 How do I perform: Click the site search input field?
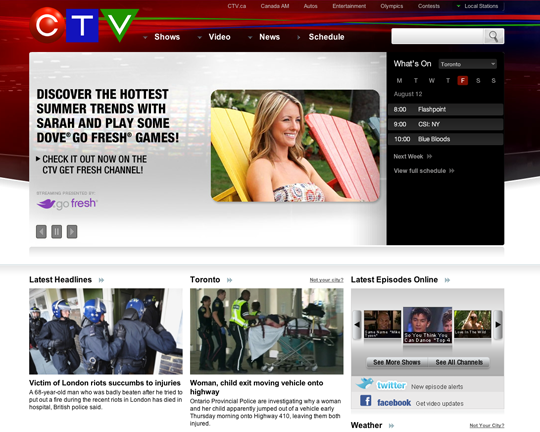pos(438,36)
